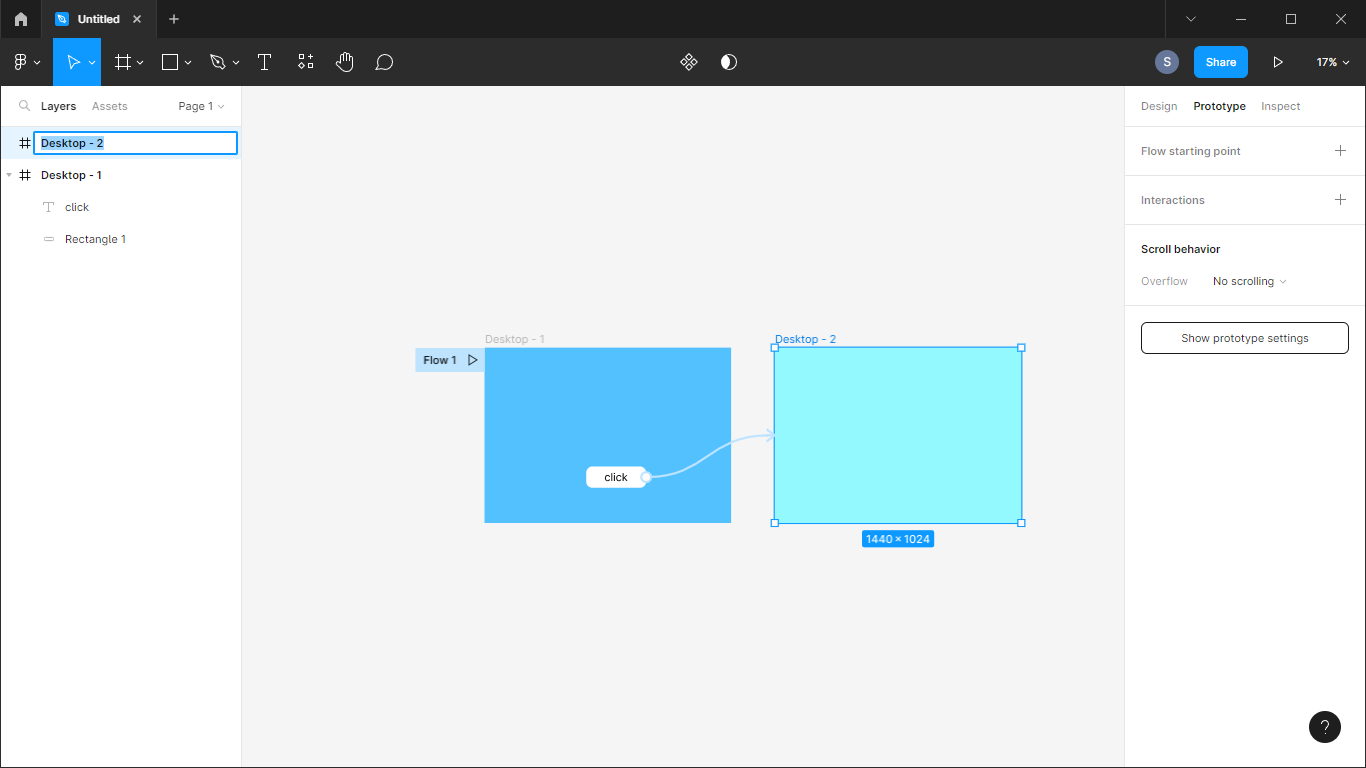Collapse the Desktop - 1 layer
1366x768 pixels.
[x=9, y=175]
